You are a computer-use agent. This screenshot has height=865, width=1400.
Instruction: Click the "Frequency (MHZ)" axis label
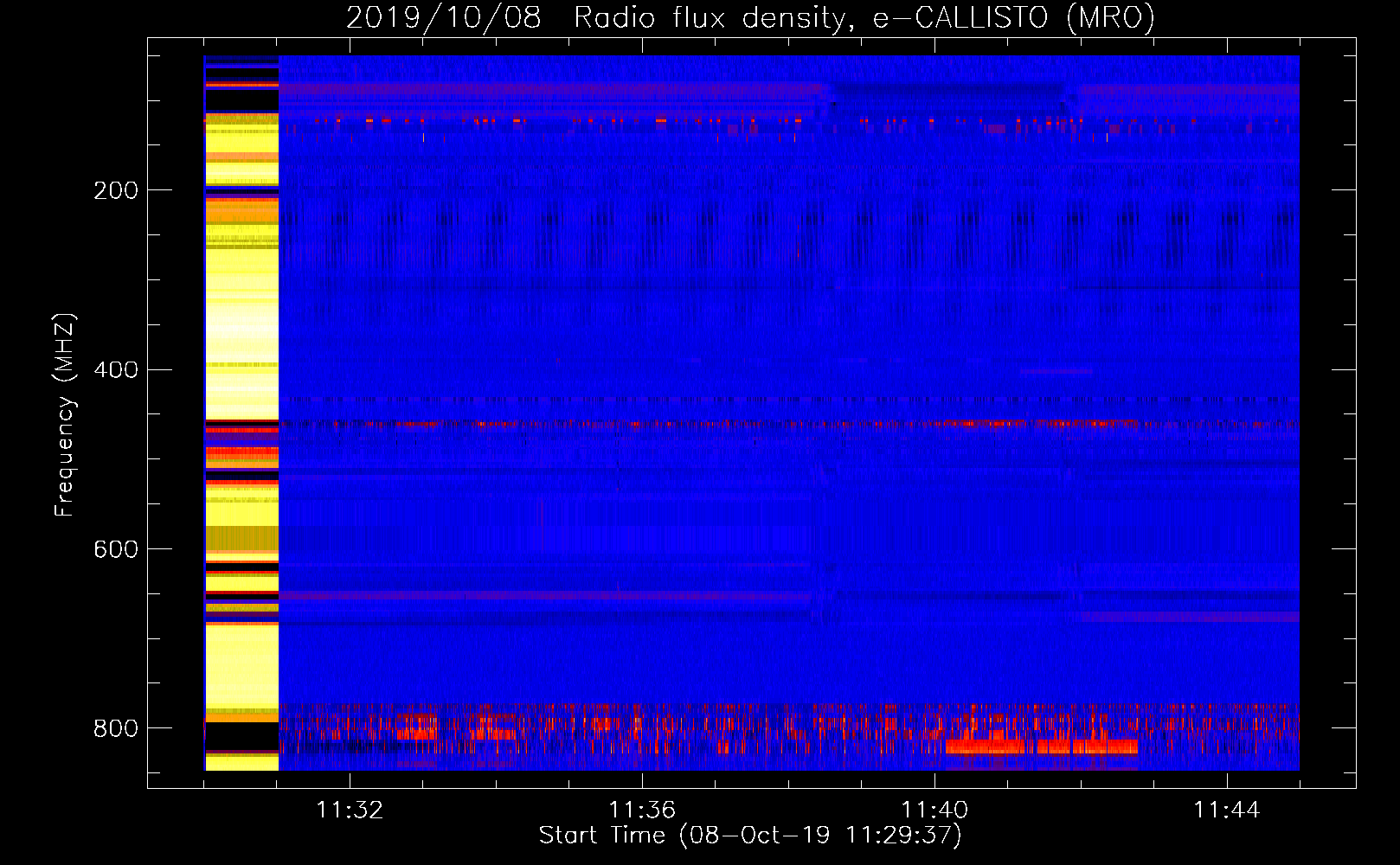pos(65,414)
